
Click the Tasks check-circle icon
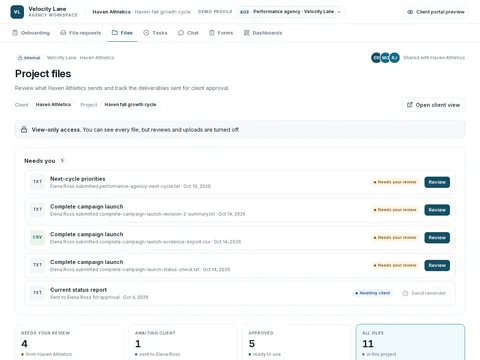click(x=146, y=33)
